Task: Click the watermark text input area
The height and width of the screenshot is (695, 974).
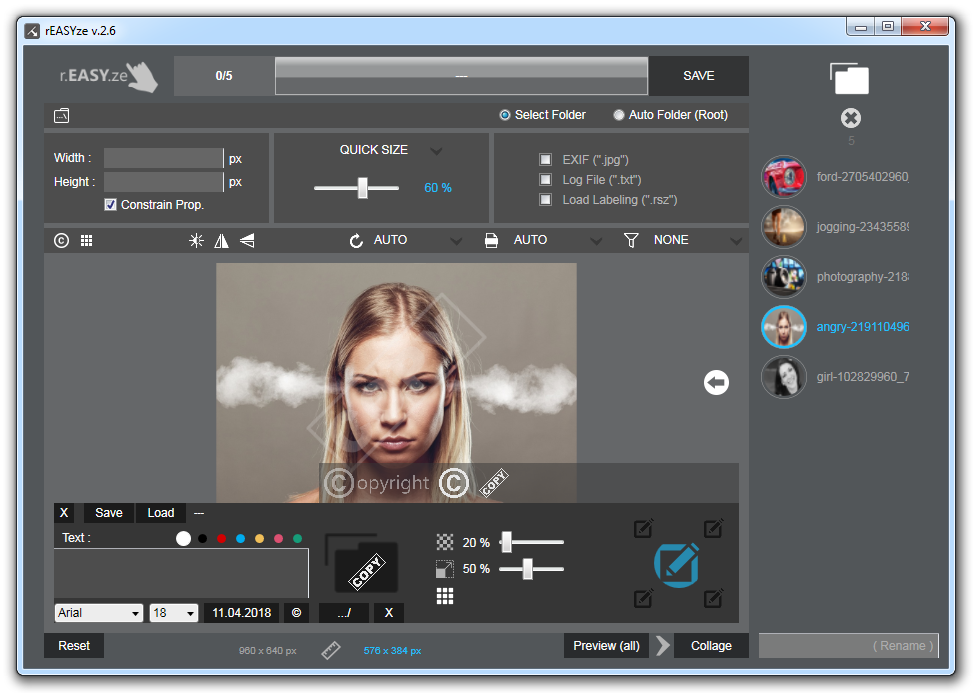Action: point(181,573)
